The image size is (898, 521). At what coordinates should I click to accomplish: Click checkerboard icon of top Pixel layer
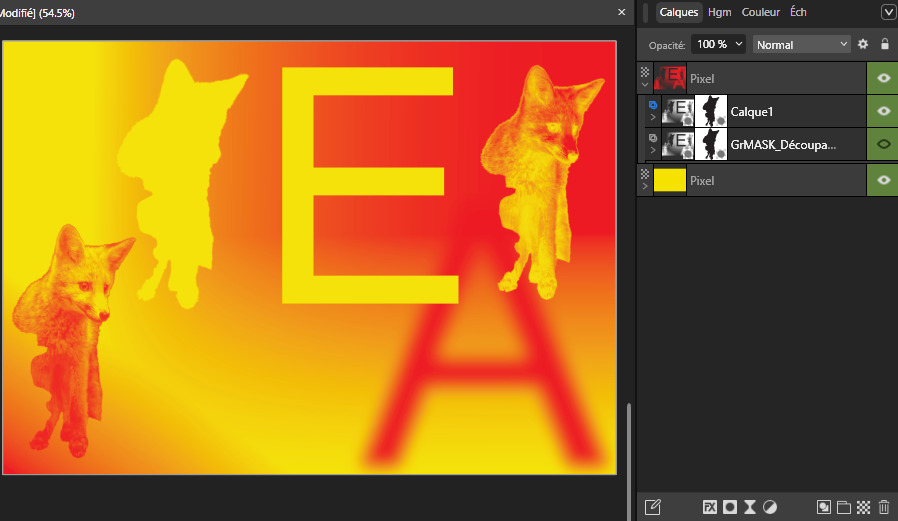[x=645, y=72]
